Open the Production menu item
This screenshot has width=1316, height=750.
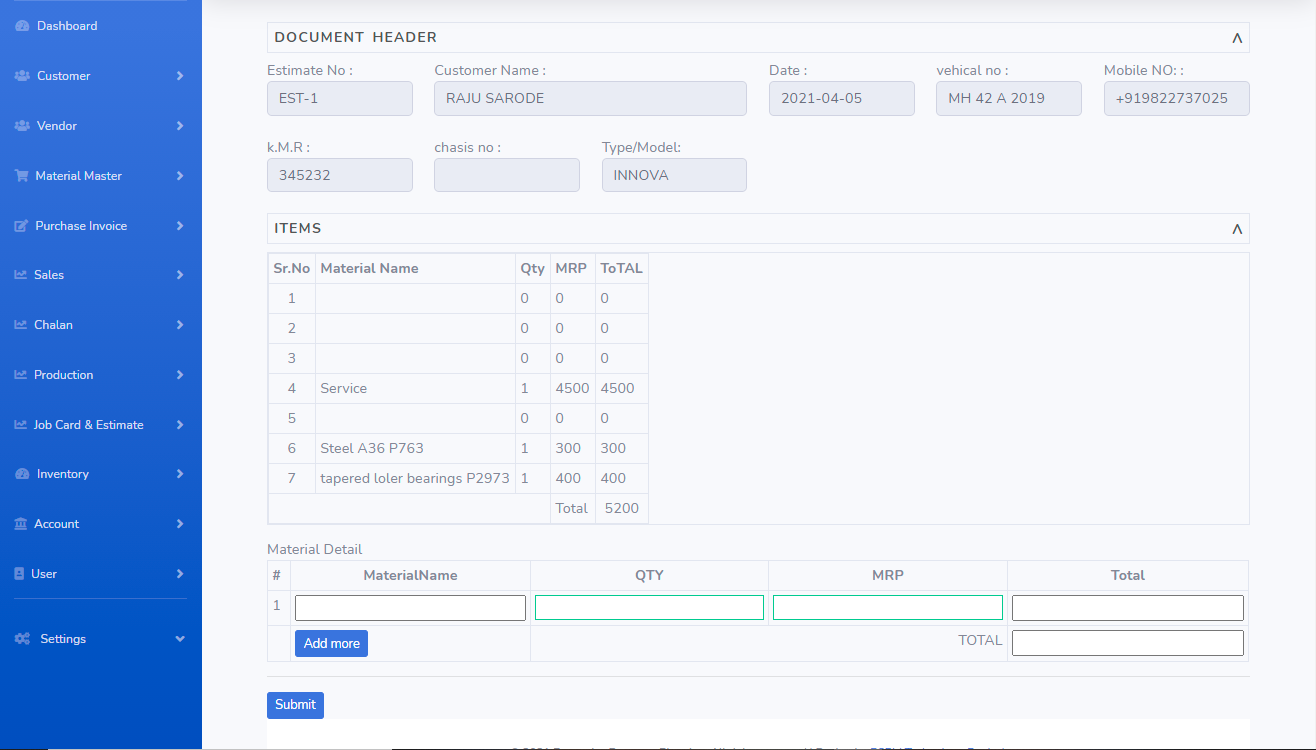pyautogui.click(x=63, y=375)
